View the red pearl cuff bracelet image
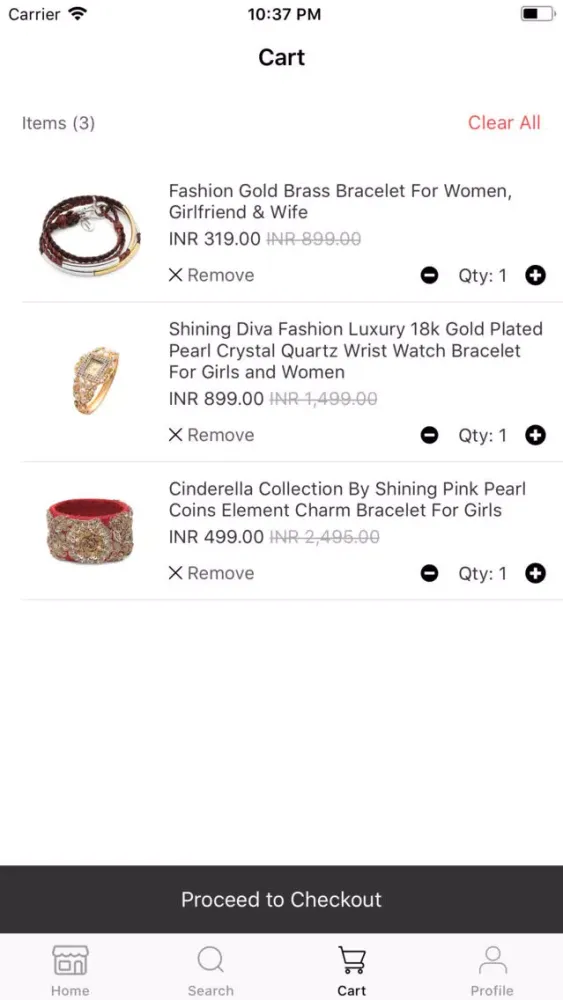The width and height of the screenshot is (563, 1000). 90,531
